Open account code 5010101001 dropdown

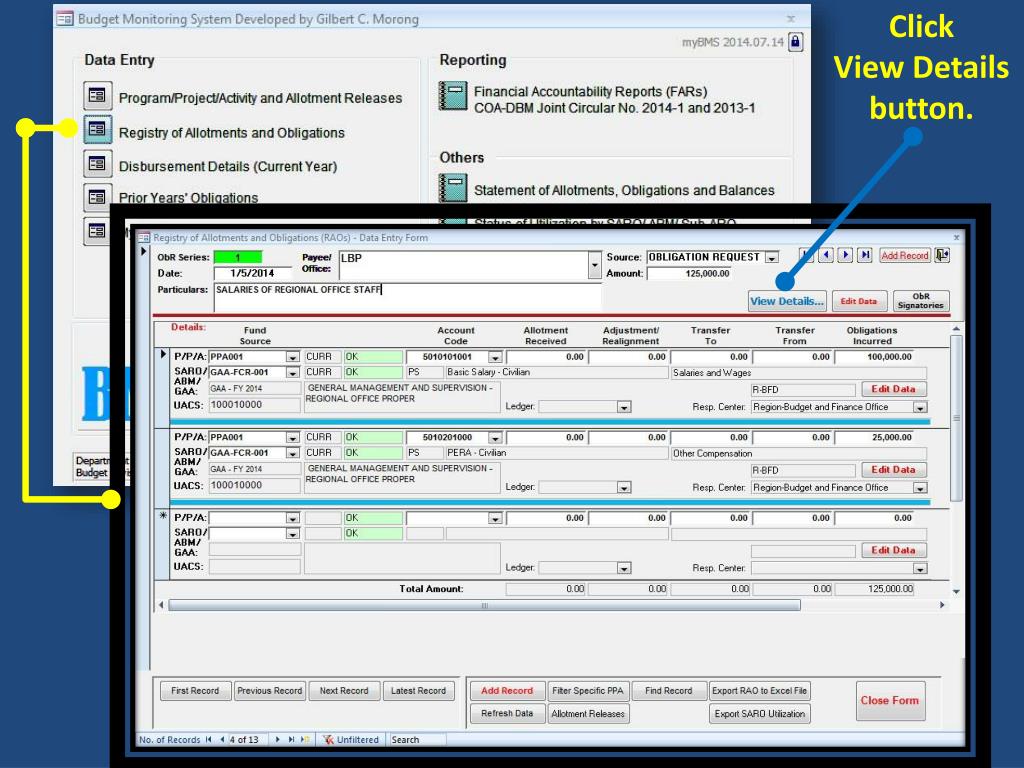coord(495,357)
